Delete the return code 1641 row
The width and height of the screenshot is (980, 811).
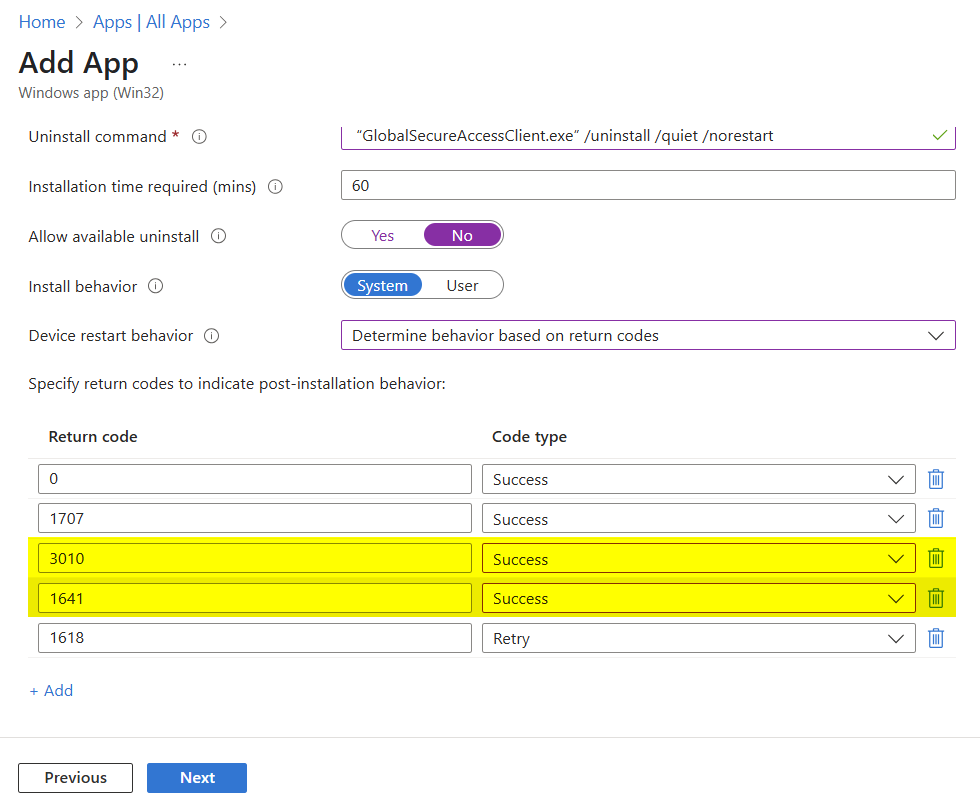936,599
